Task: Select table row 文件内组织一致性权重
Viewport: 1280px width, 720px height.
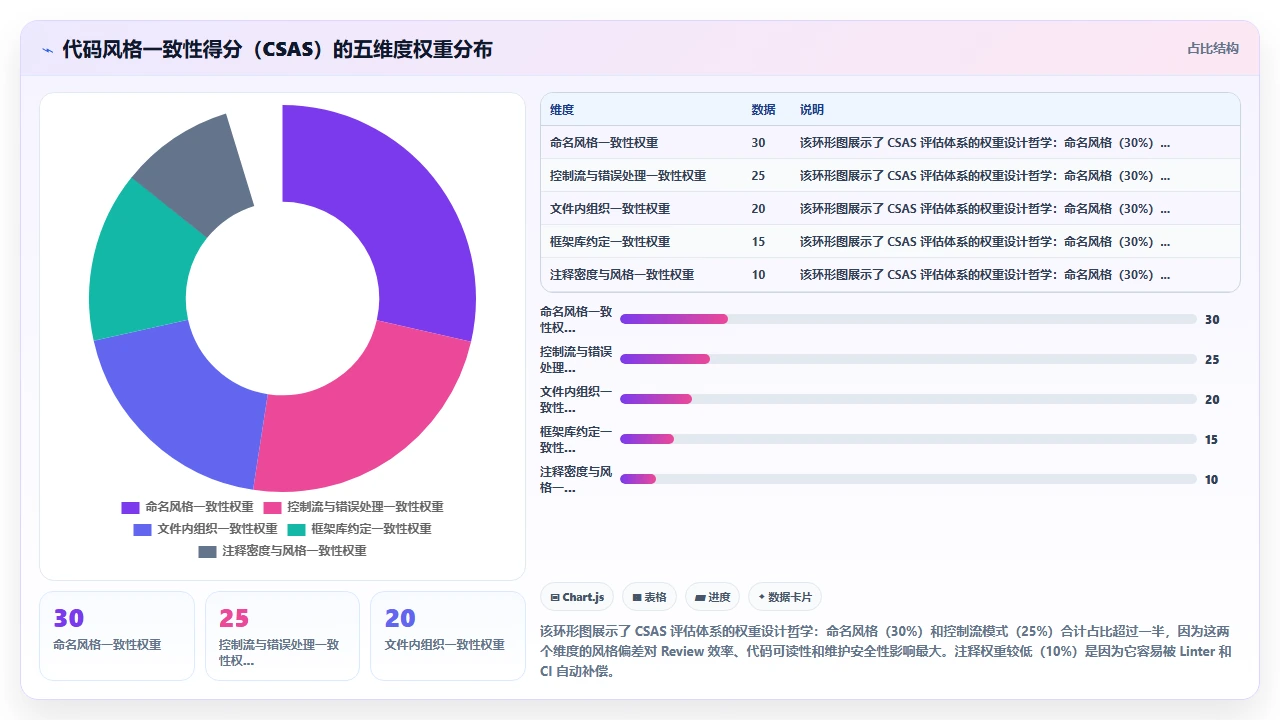Action: [890, 209]
